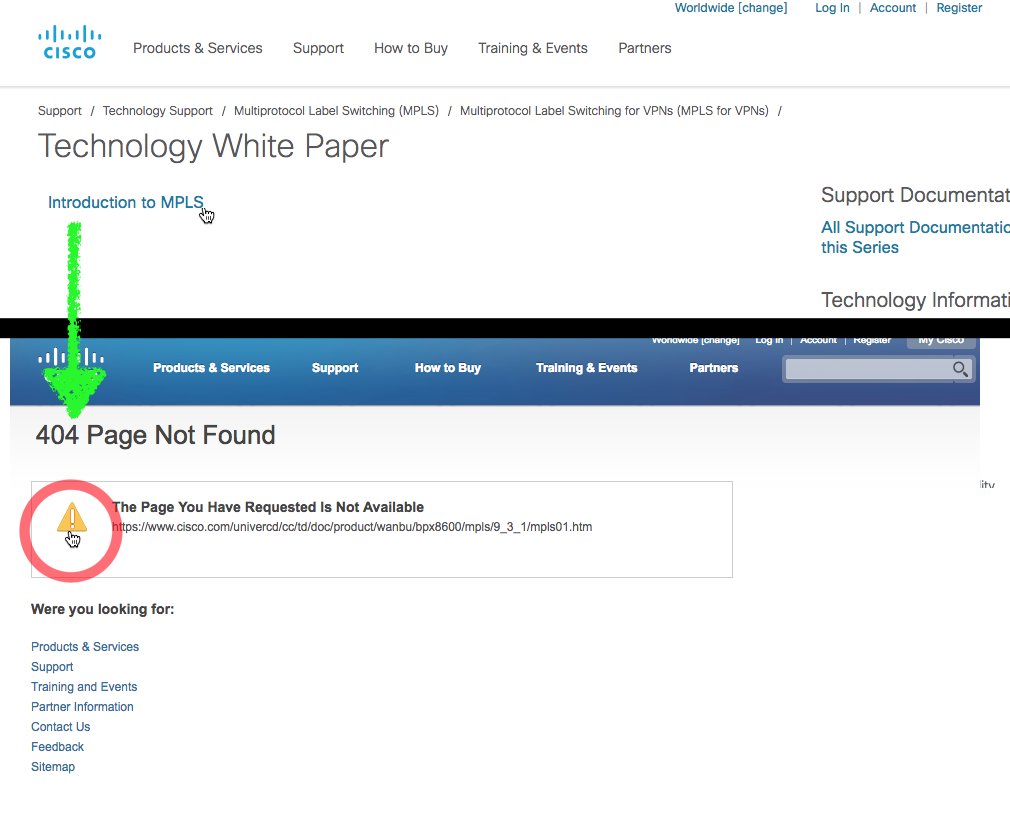Viewport: 1010px width, 814px height.
Task: Click The Page You Have Requested Is Not Available text
Action: pos(268,507)
